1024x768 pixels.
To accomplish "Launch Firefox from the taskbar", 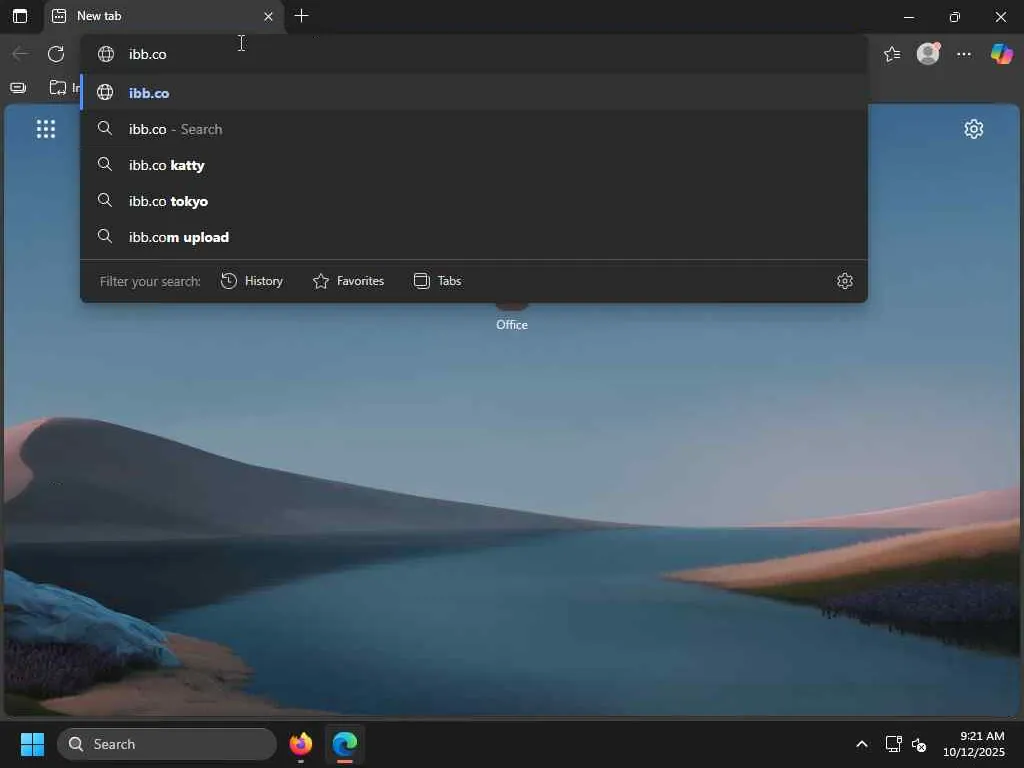I will (301, 744).
